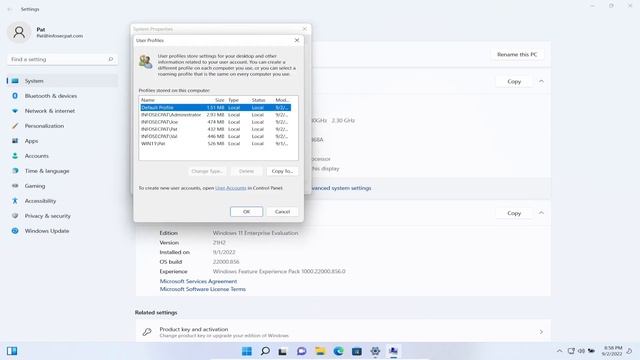This screenshot has height=360, width=640.
Task: Click the Settings back arrow
Action: [10, 9]
